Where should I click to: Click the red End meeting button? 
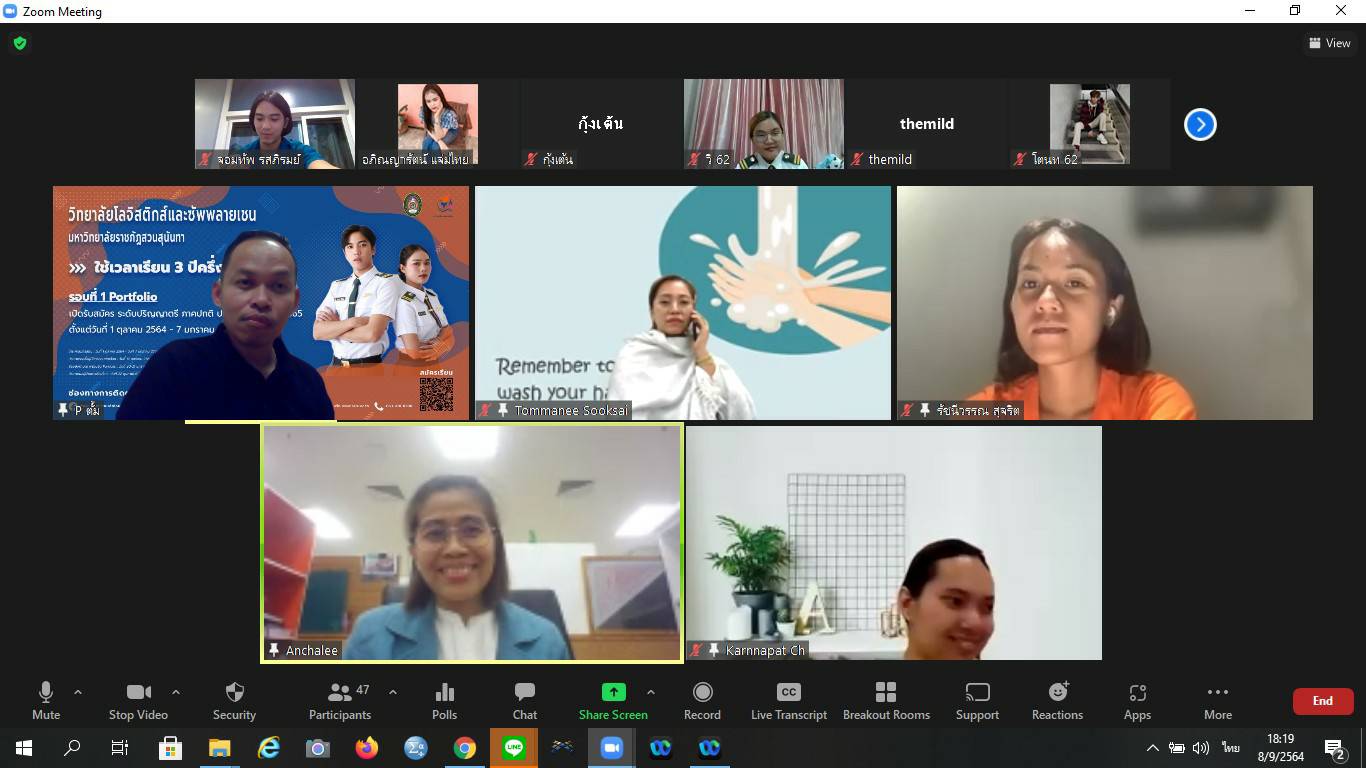click(1322, 701)
